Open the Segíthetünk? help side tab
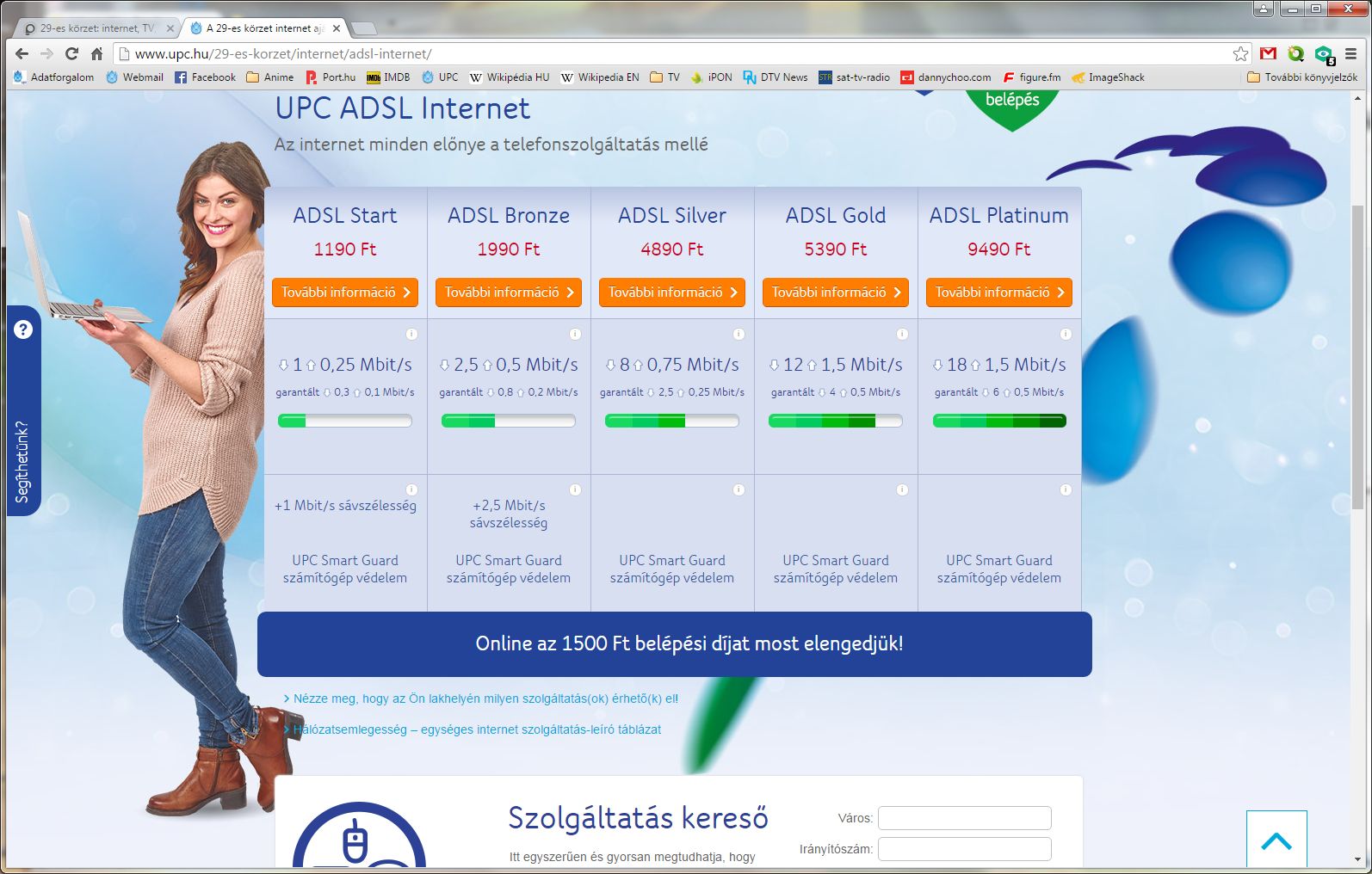1372x874 pixels. coord(23,410)
